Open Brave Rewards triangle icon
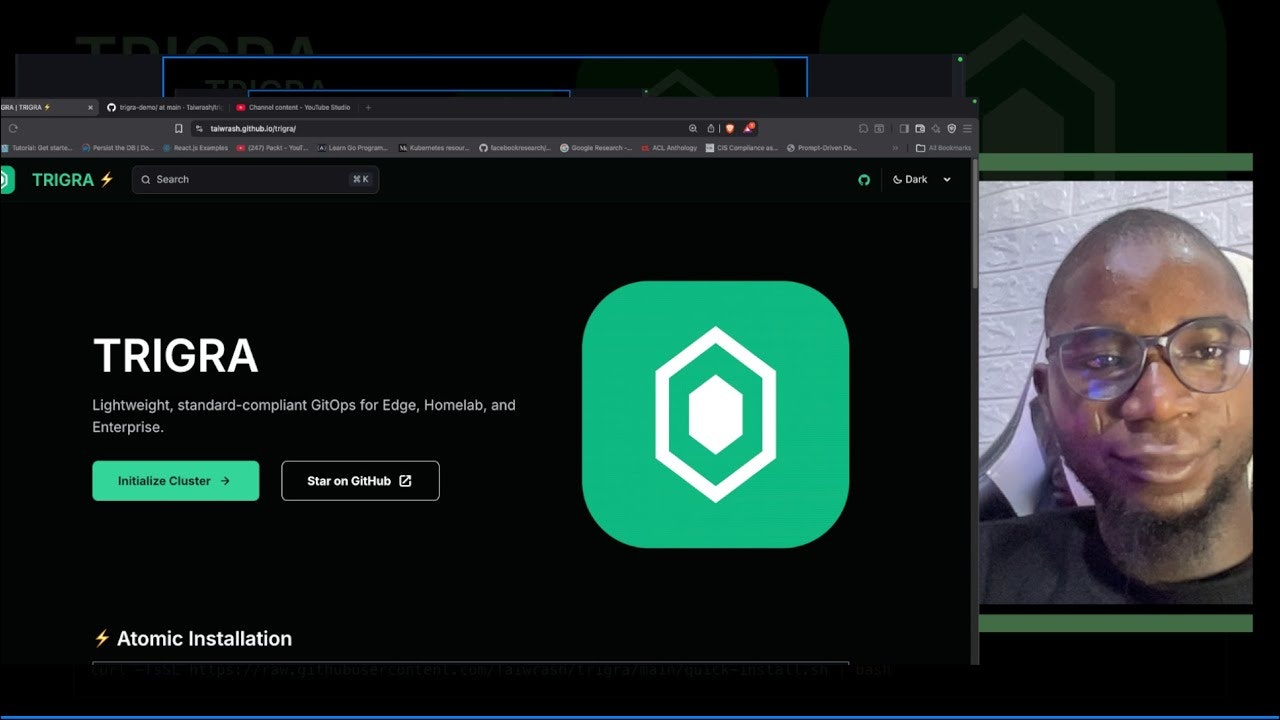Screen dimensions: 1280x720 click(749, 127)
